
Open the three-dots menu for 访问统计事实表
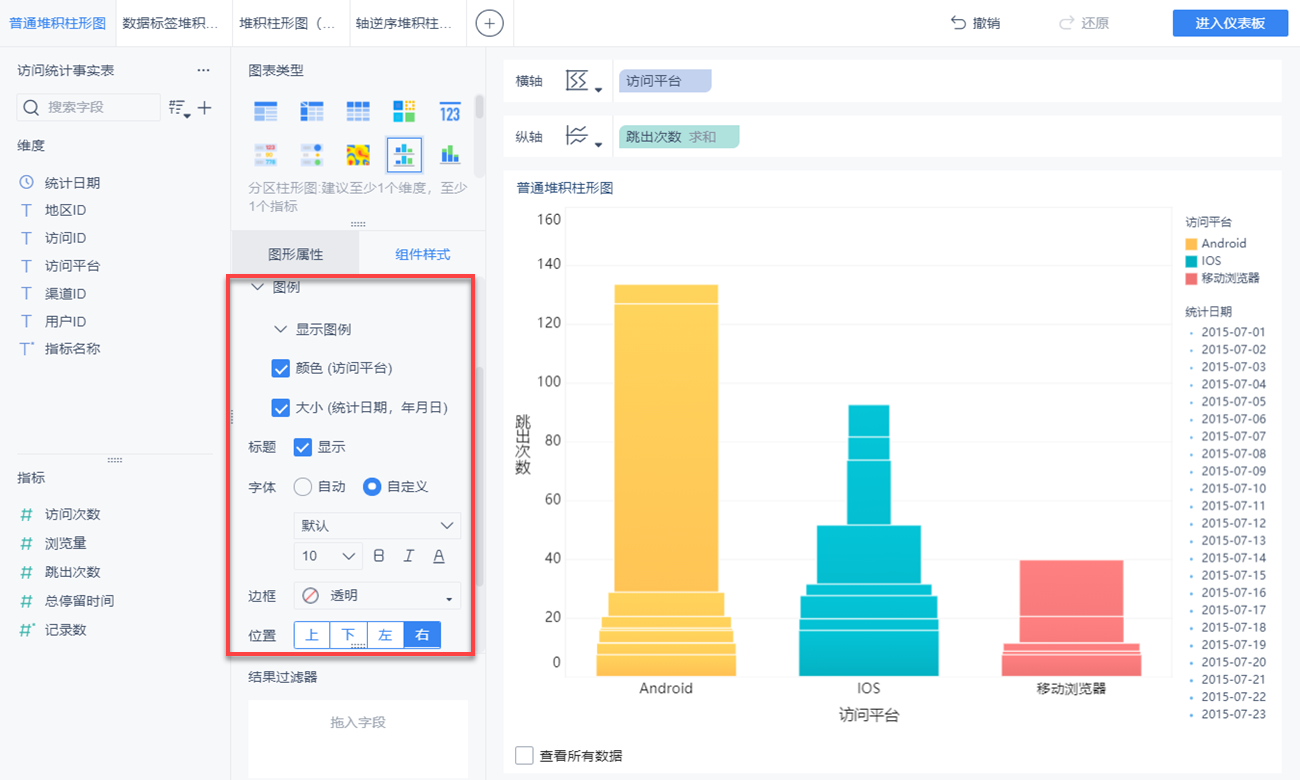pos(204,71)
